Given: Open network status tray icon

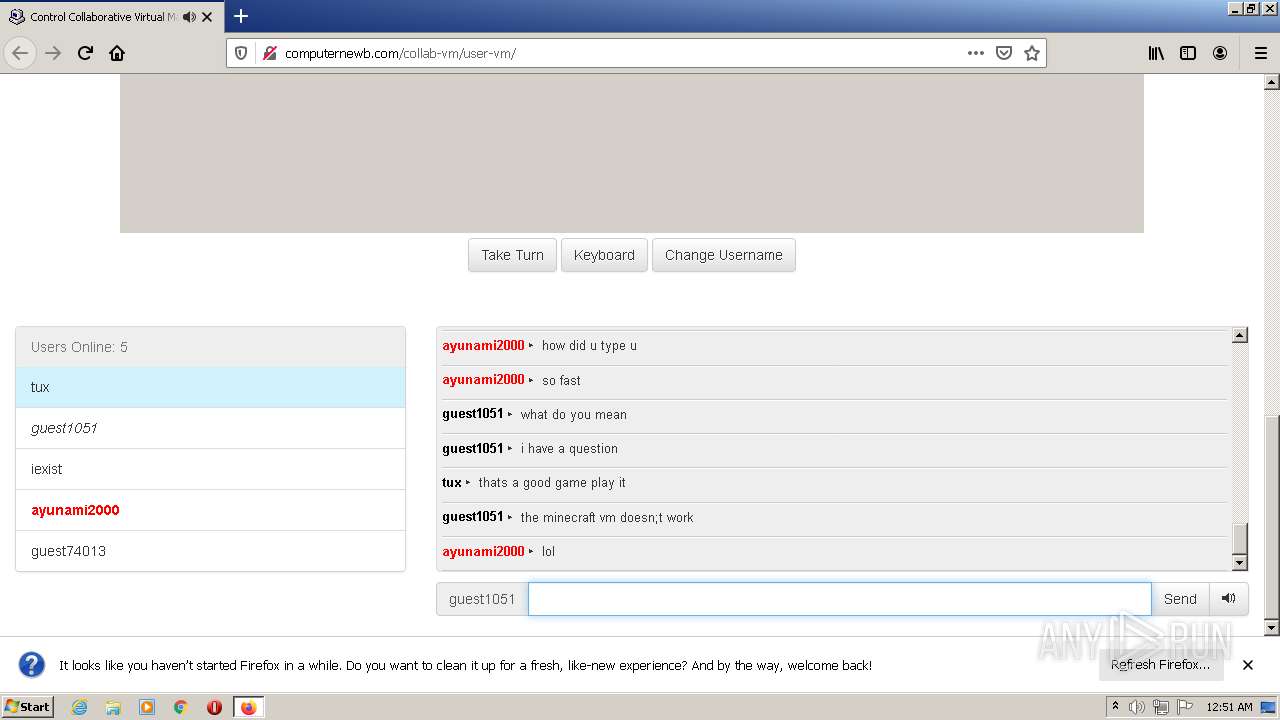Looking at the screenshot, I should click(1161, 707).
